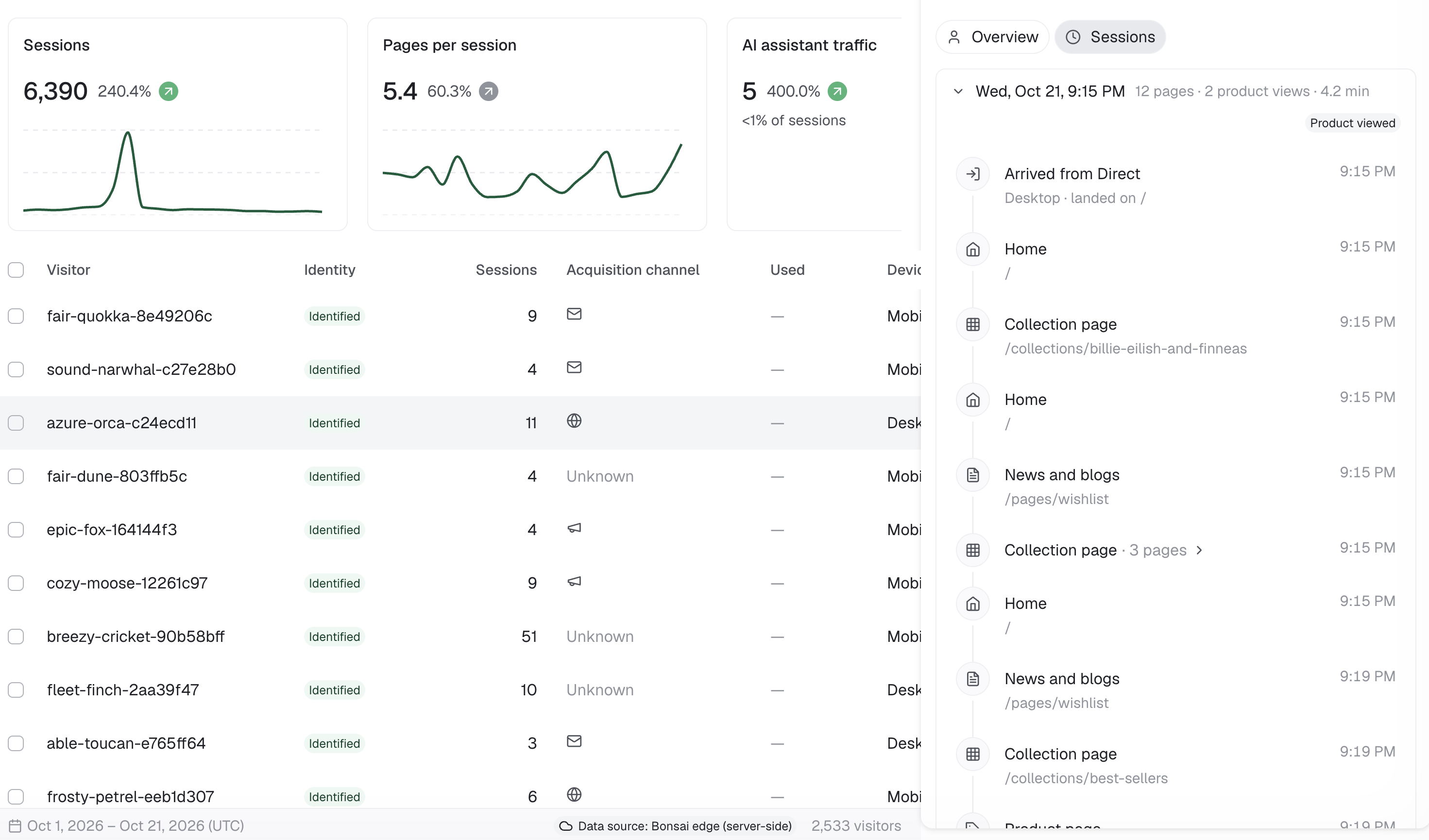Click the Arrived from Direct entry icon
The image size is (1429, 840).
[972, 174]
